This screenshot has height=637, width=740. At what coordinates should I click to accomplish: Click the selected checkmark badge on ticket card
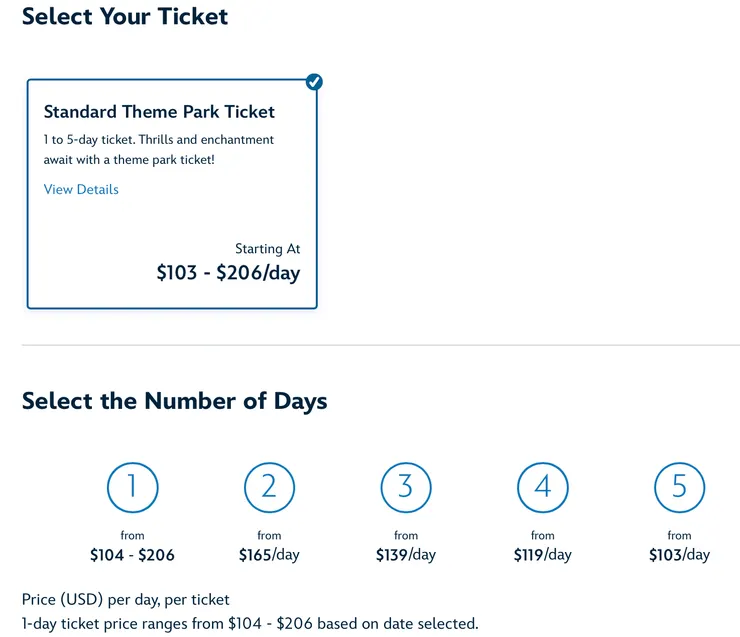(314, 82)
